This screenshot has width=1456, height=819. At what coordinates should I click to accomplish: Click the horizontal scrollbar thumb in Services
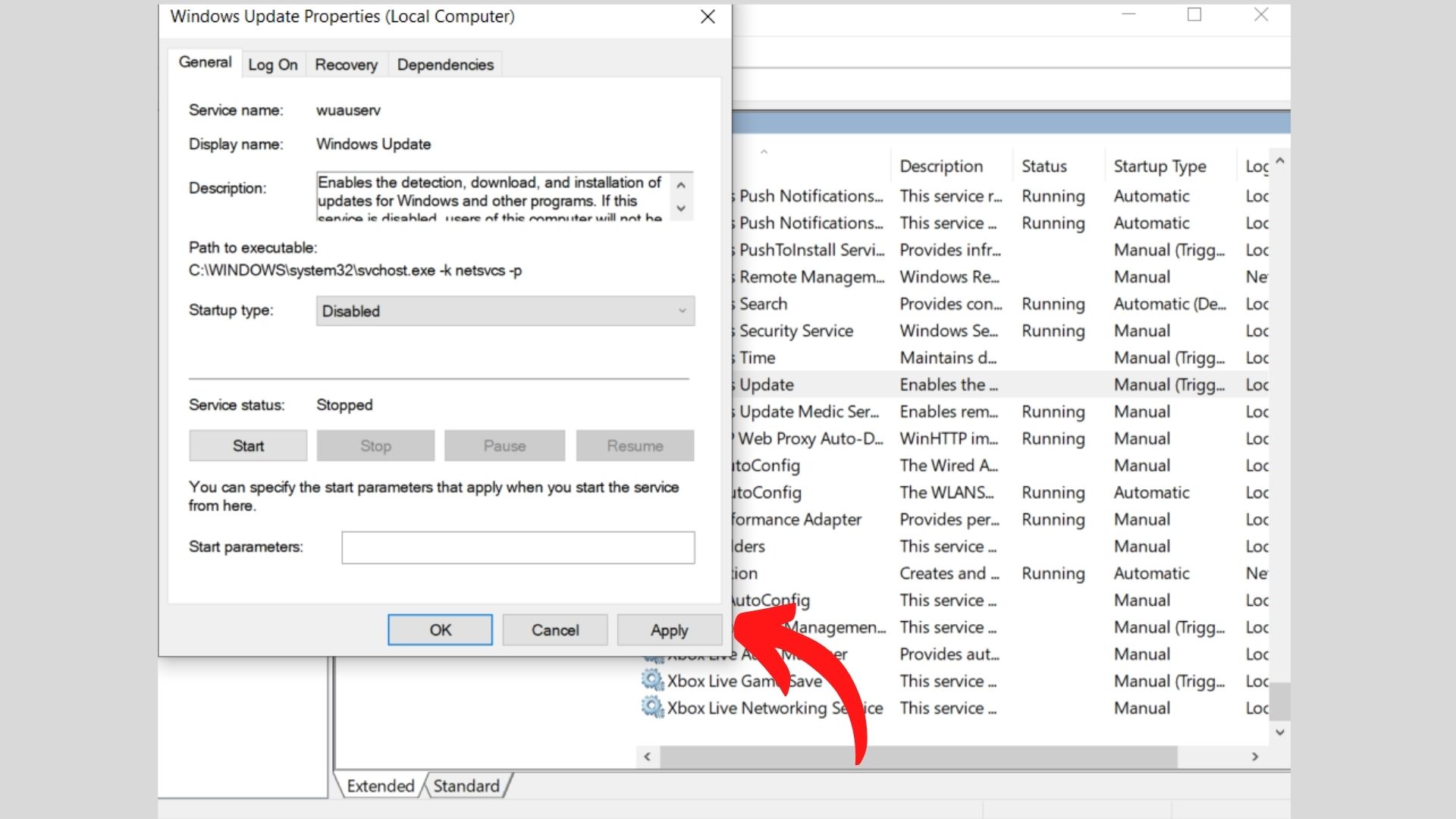click(918, 756)
